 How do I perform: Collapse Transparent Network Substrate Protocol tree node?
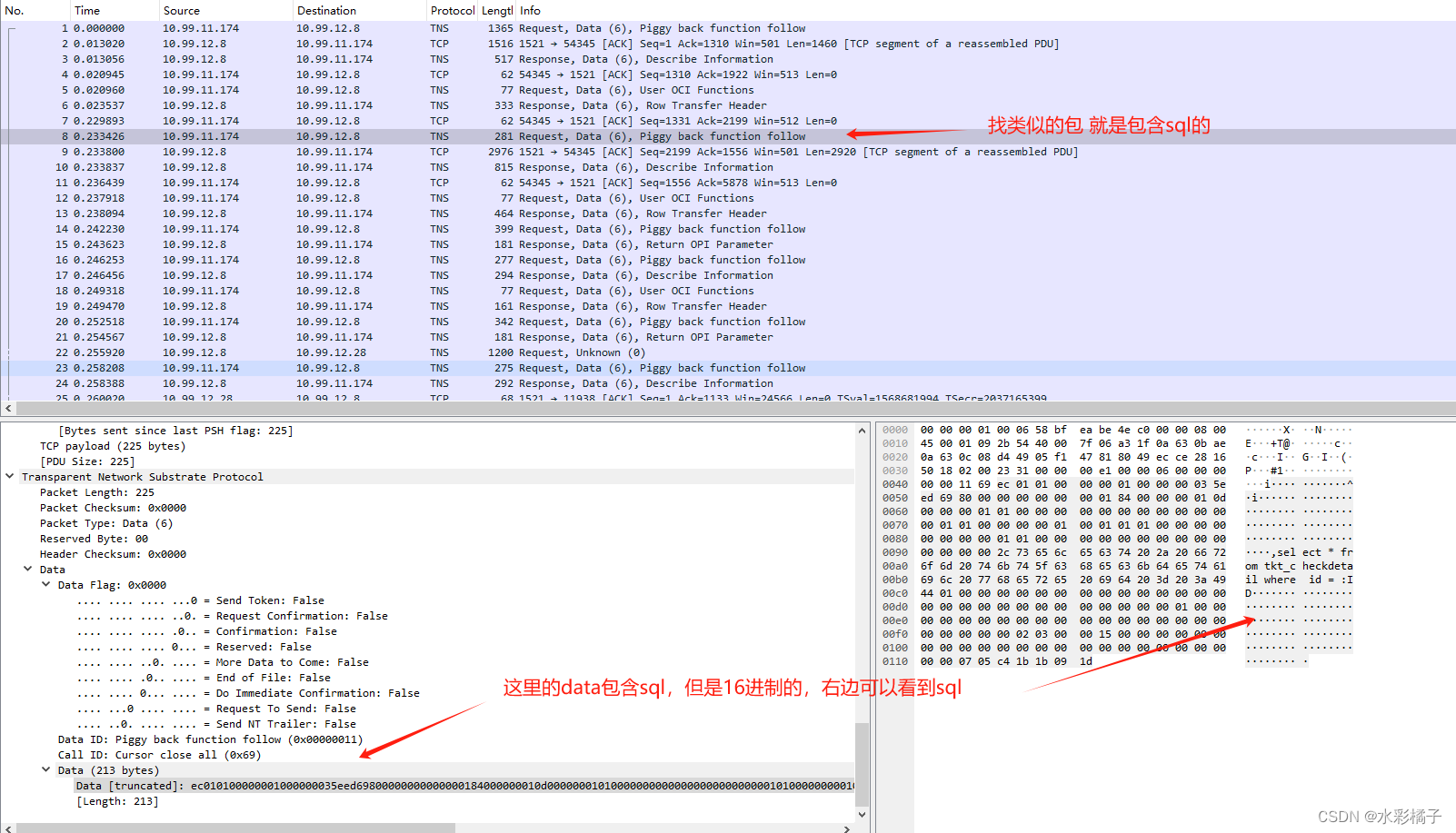[10, 477]
